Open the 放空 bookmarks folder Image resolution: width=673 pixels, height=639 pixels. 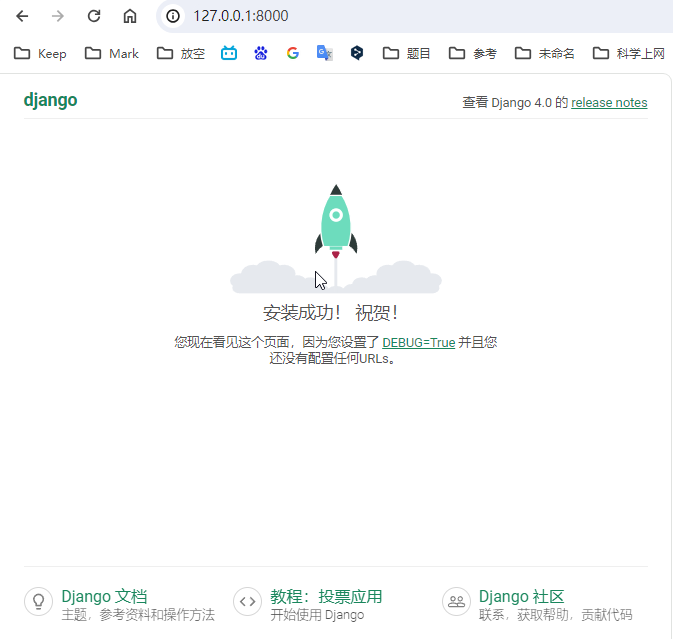coord(181,54)
